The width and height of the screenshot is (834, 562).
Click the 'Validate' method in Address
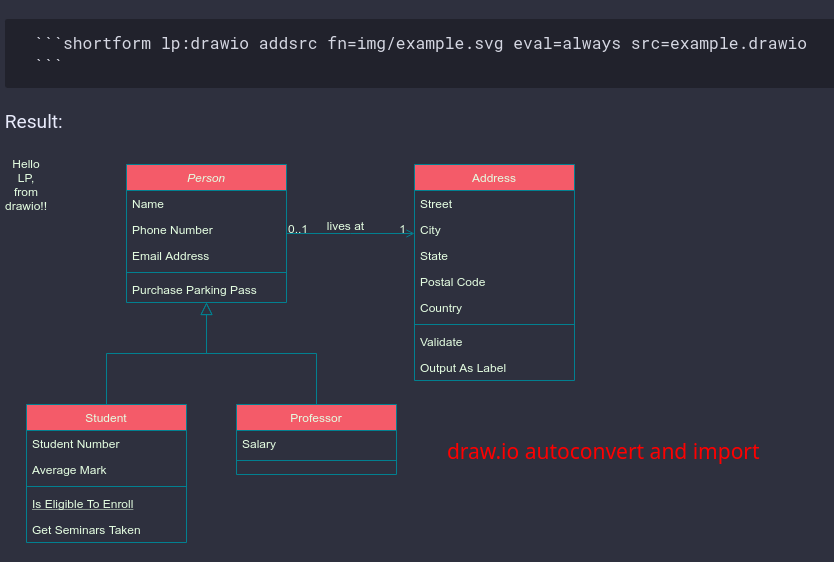click(441, 342)
